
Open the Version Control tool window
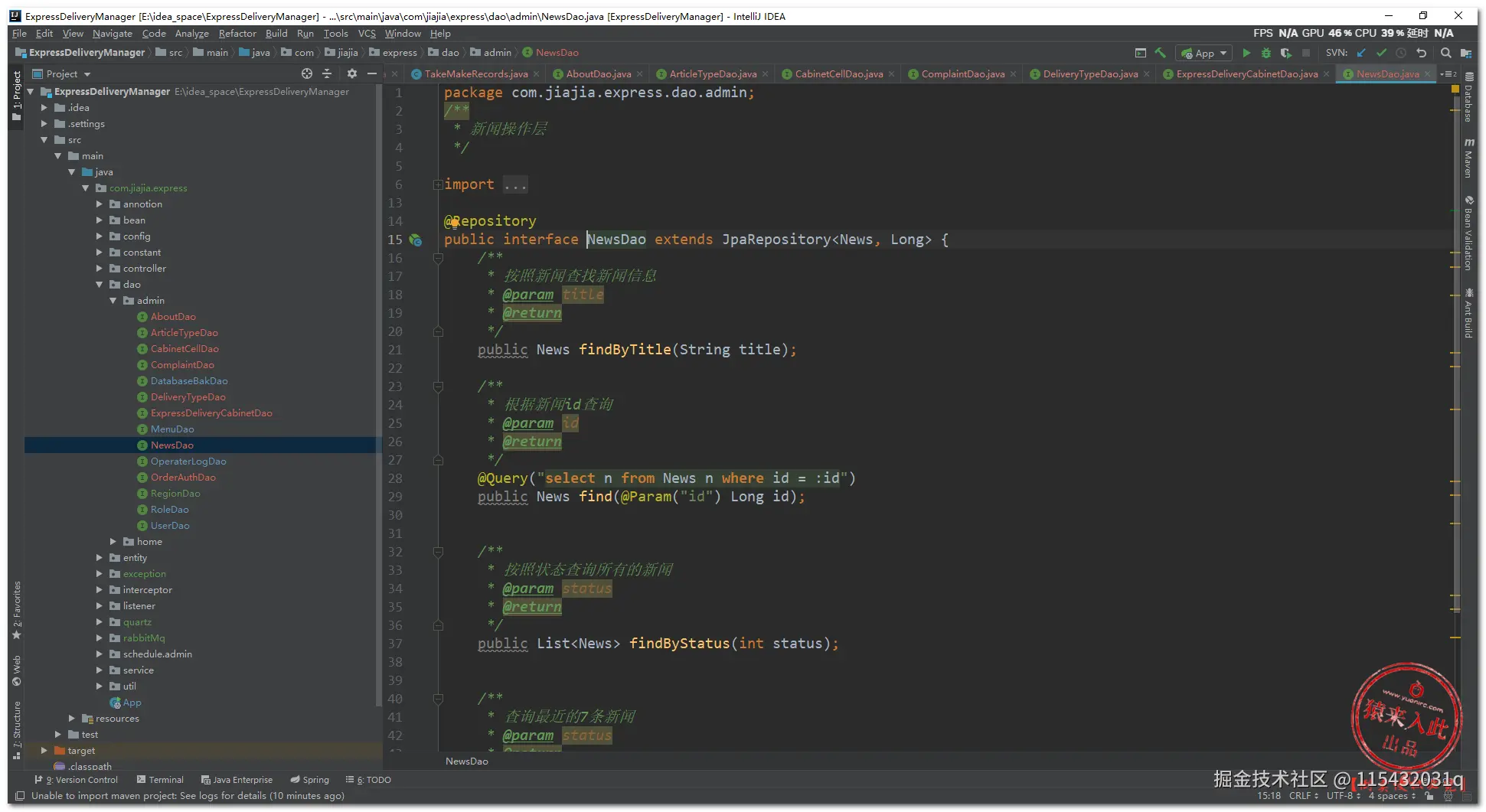click(80, 780)
